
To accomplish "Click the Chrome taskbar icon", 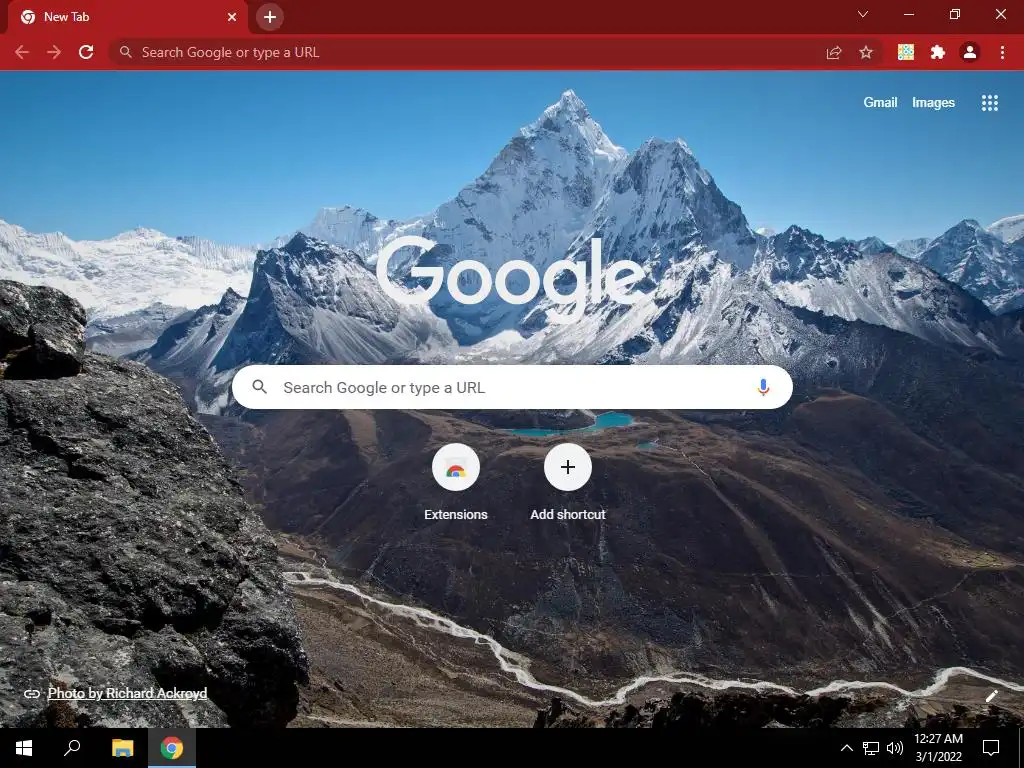I will pyautogui.click(x=172, y=748).
